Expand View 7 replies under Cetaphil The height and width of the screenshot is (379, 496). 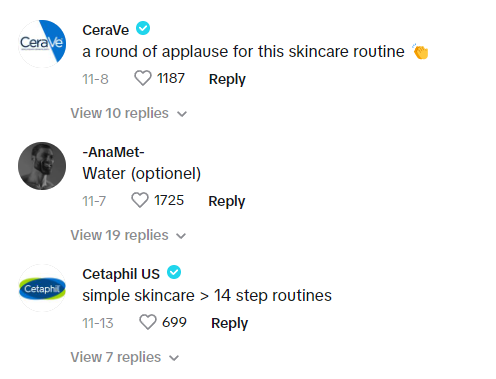pyautogui.click(x=125, y=357)
